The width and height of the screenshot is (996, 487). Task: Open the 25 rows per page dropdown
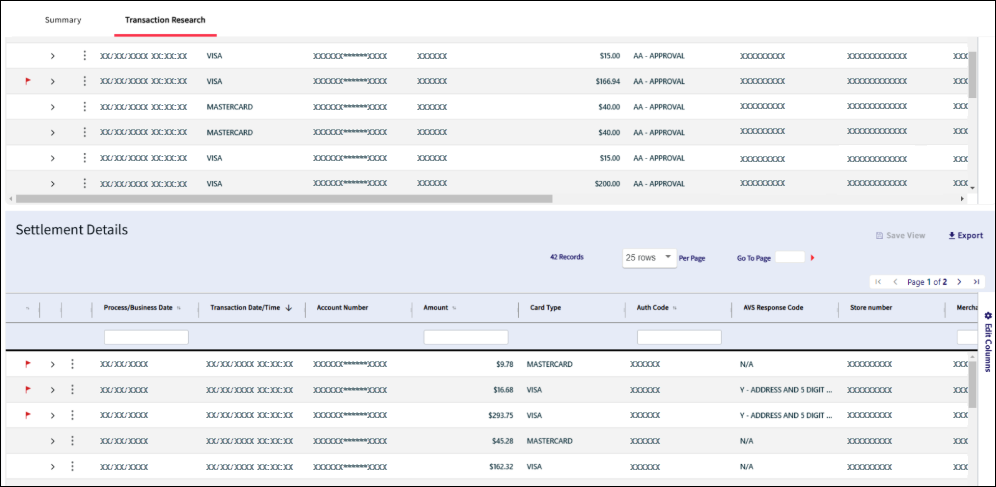tap(649, 257)
